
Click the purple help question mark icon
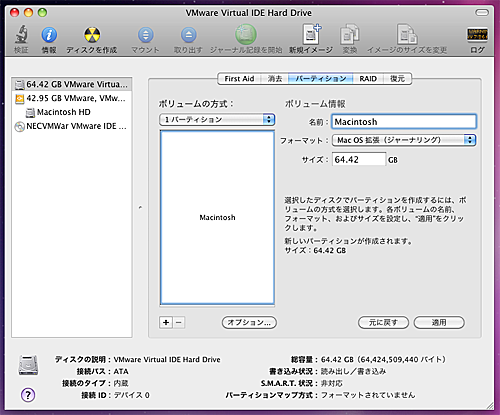28,395
